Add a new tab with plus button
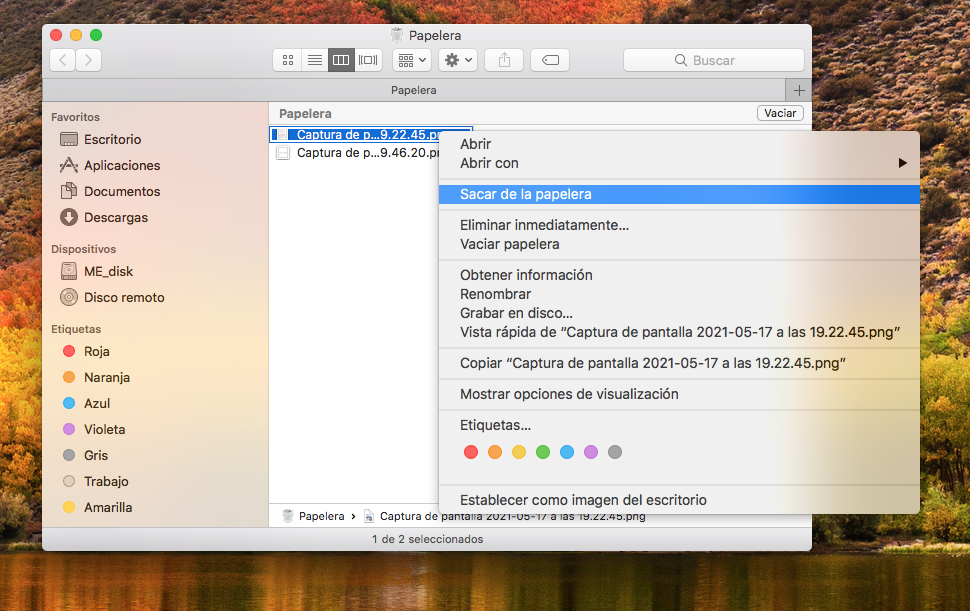Screen dimensions: 970x611 [798, 90]
